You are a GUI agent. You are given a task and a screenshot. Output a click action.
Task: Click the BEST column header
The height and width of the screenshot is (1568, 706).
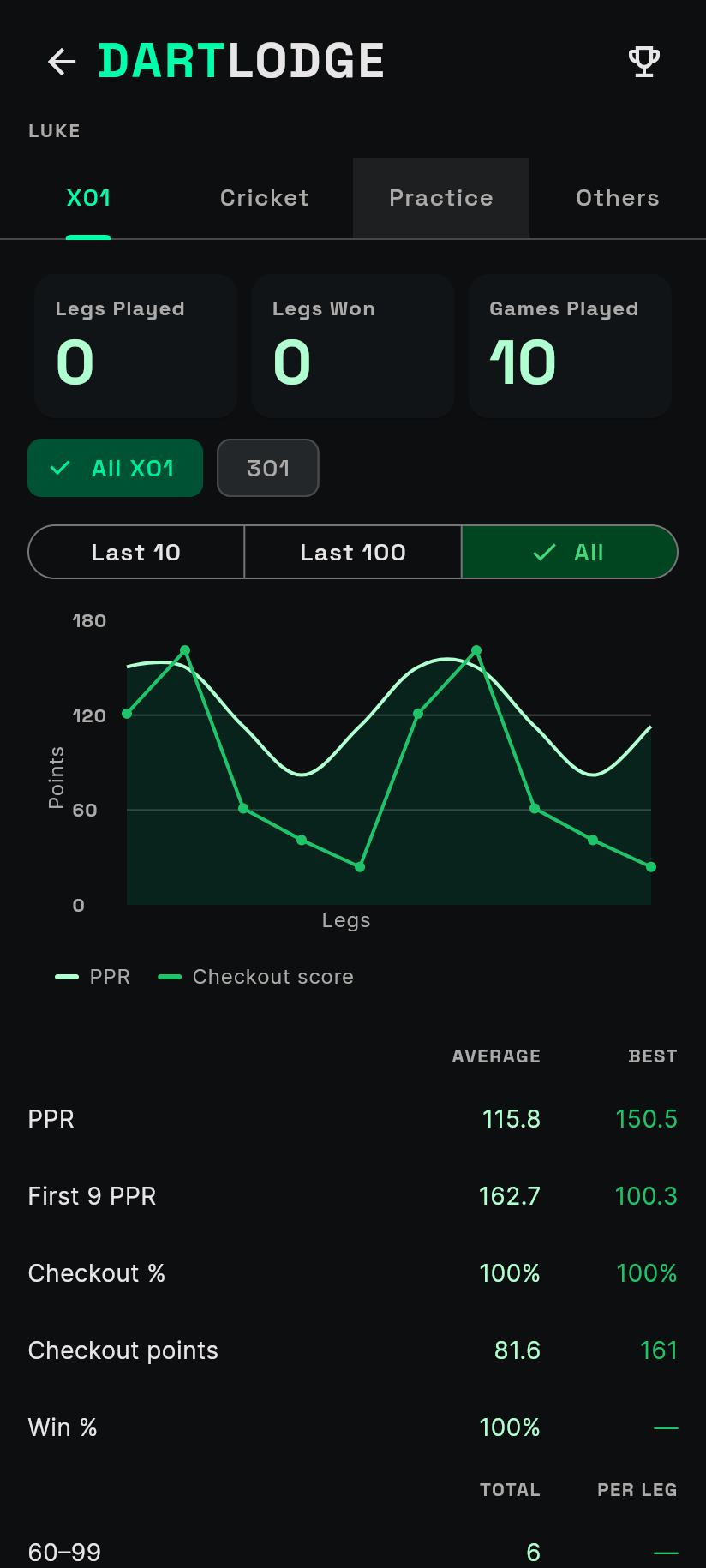[653, 1056]
